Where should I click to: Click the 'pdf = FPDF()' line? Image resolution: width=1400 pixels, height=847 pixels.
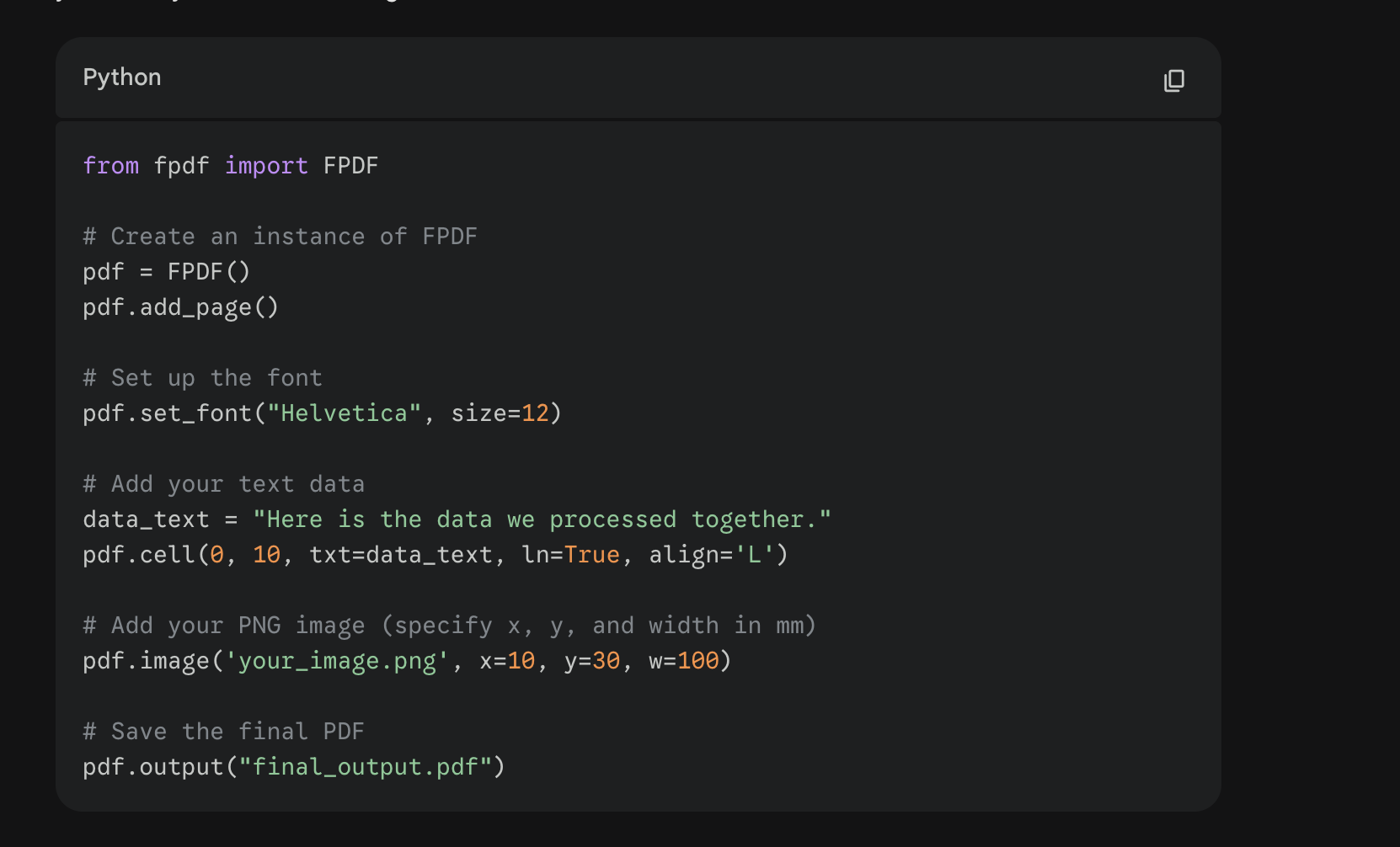tap(166, 272)
